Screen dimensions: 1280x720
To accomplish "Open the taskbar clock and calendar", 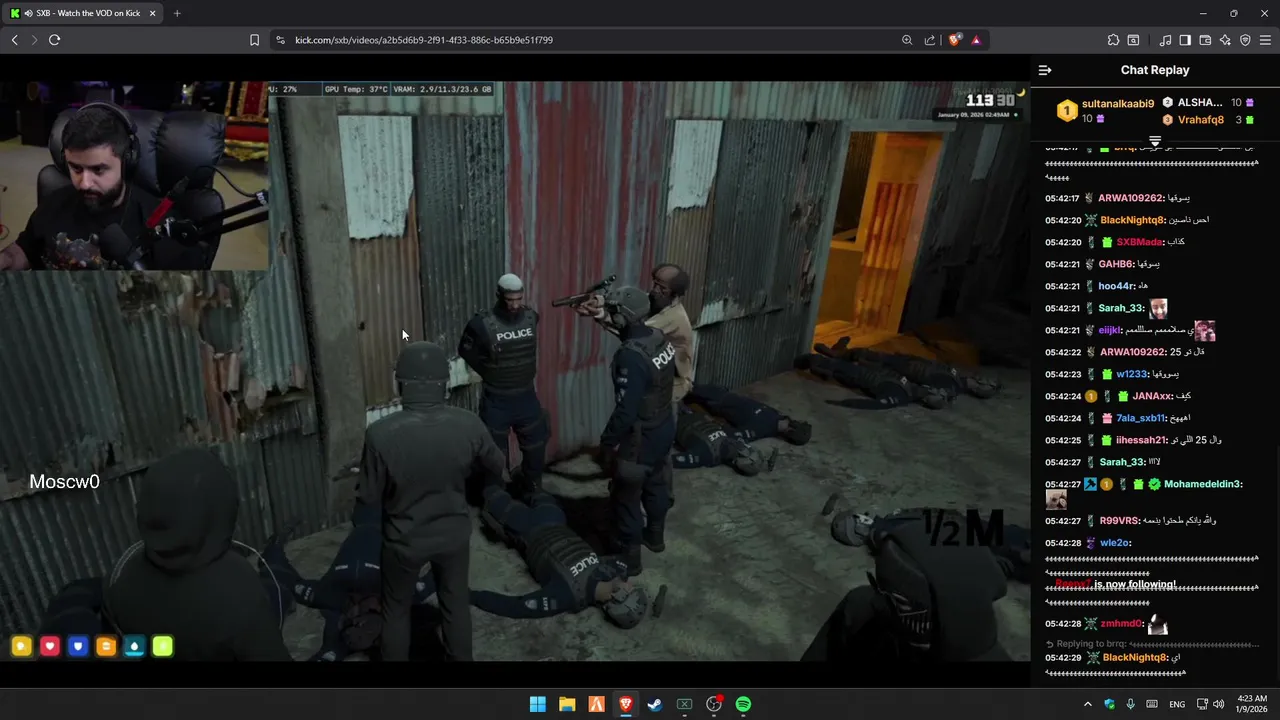I will [1253, 704].
